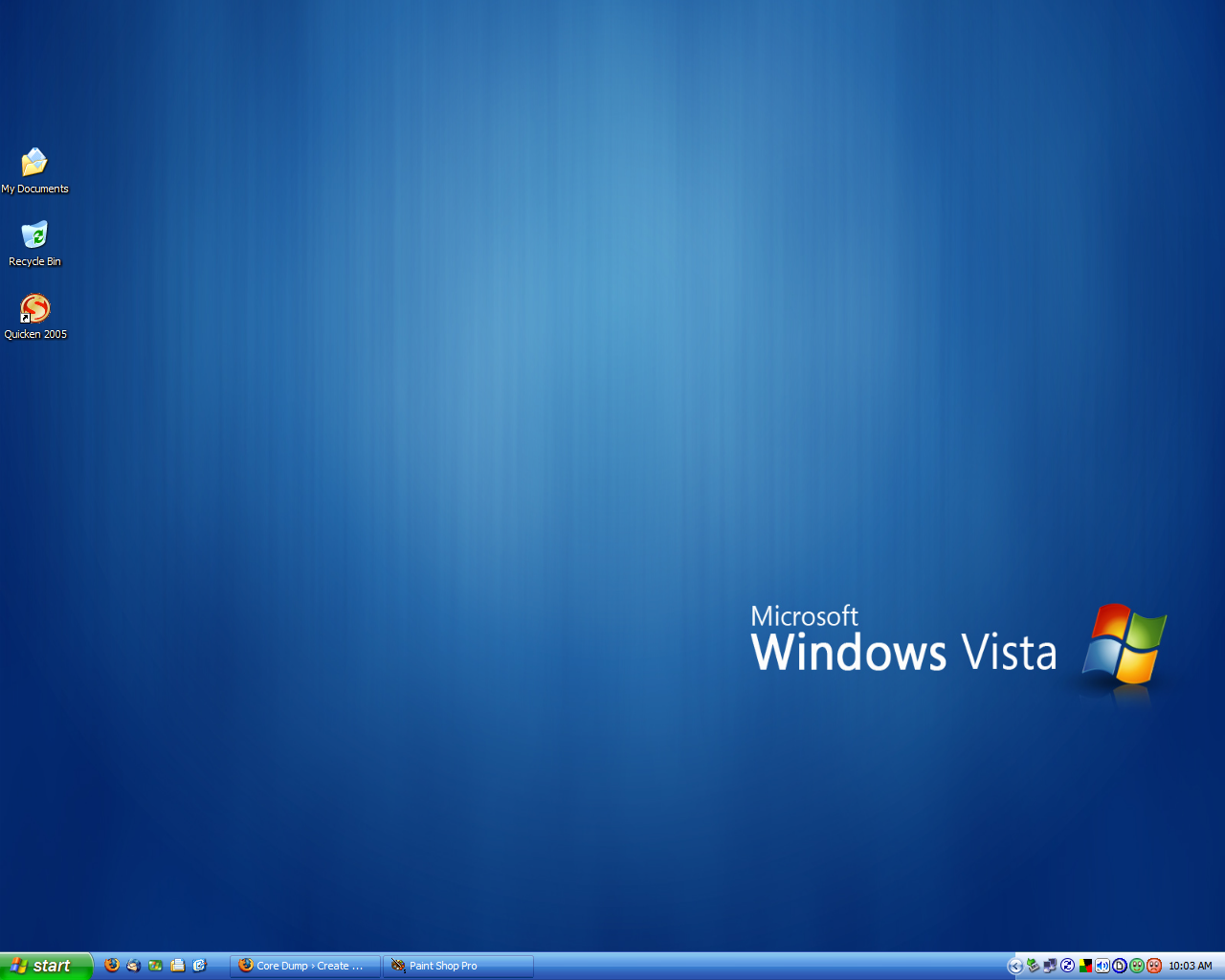Click the last Quick Launch icon
The height and width of the screenshot is (980, 1225).
(x=199, y=966)
